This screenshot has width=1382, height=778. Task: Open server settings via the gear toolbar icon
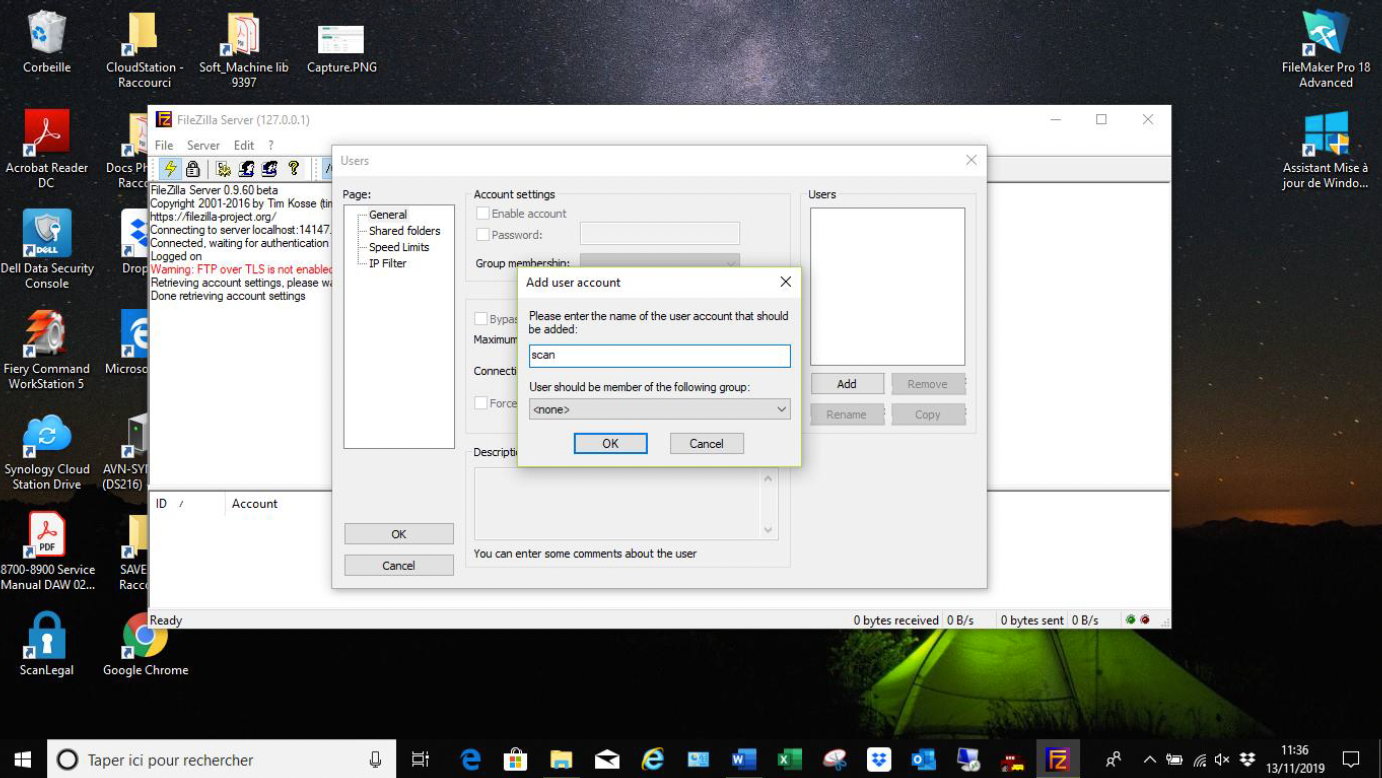pos(224,169)
